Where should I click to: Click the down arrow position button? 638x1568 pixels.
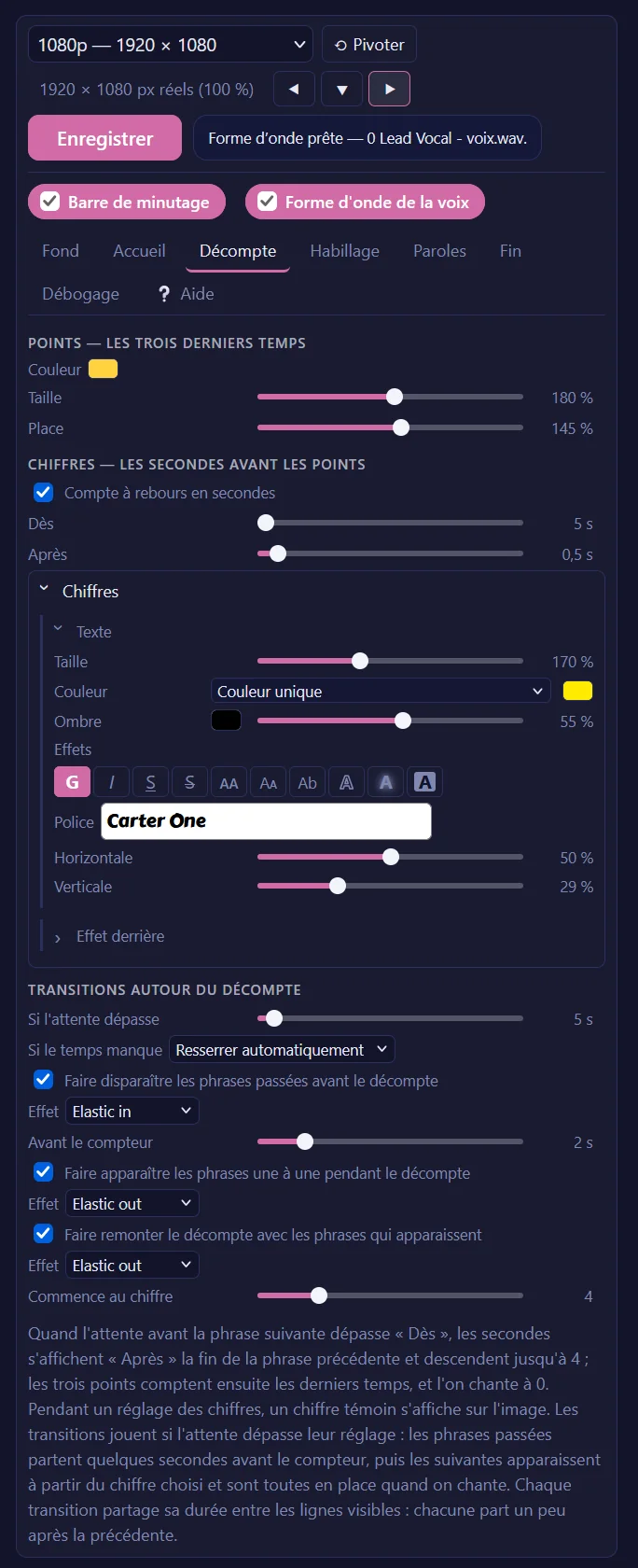341,90
